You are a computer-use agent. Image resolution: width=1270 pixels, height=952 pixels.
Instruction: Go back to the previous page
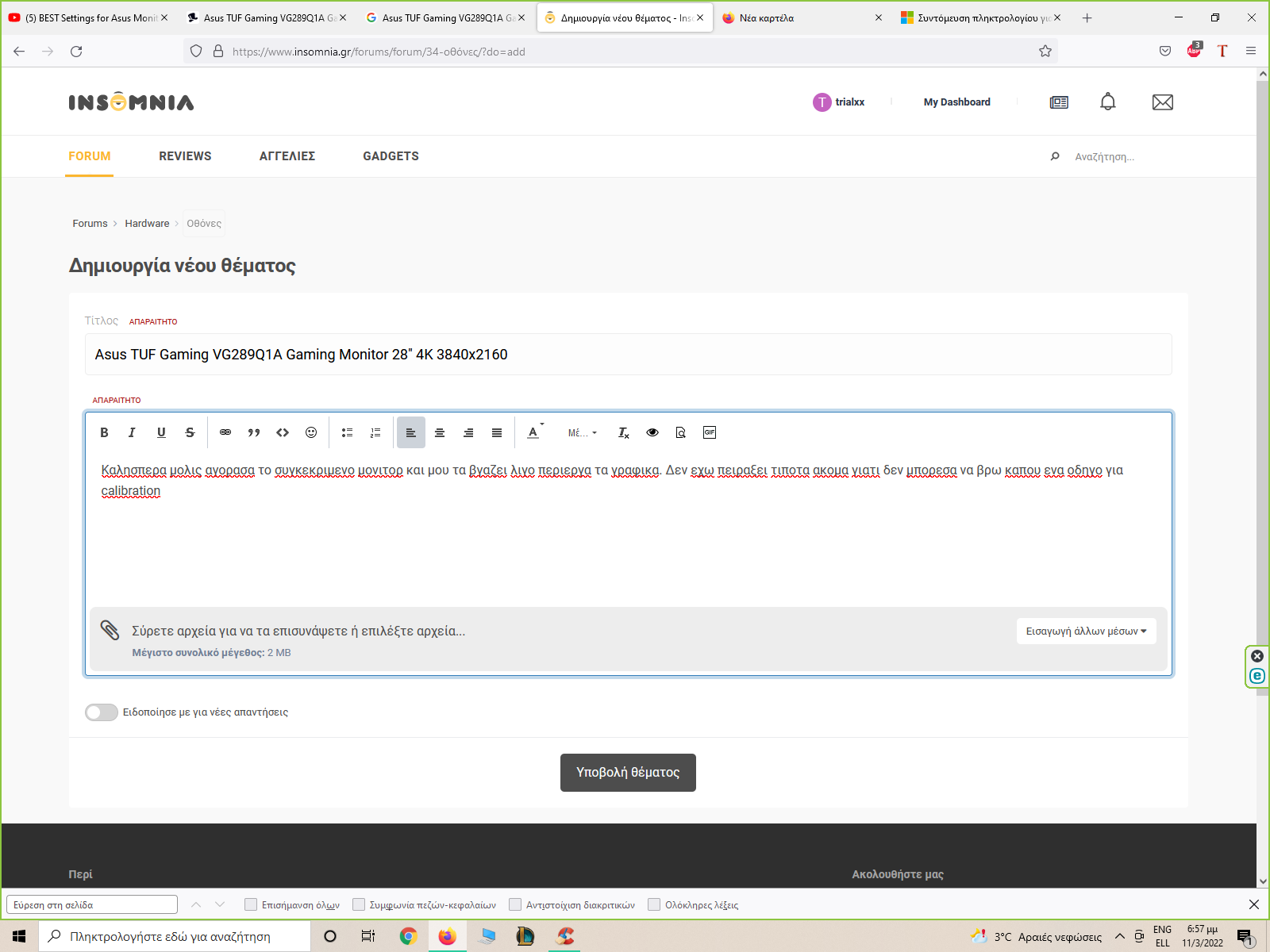pos(19,52)
